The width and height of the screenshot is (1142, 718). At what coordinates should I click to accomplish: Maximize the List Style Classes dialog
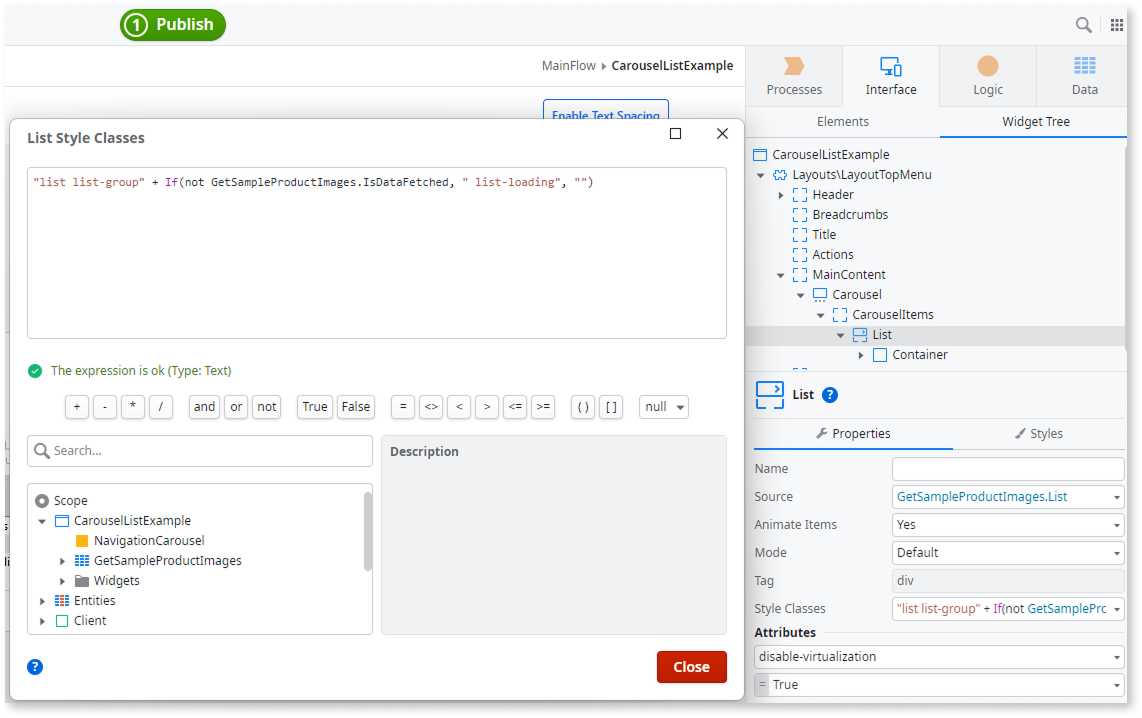[x=675, y=134]
